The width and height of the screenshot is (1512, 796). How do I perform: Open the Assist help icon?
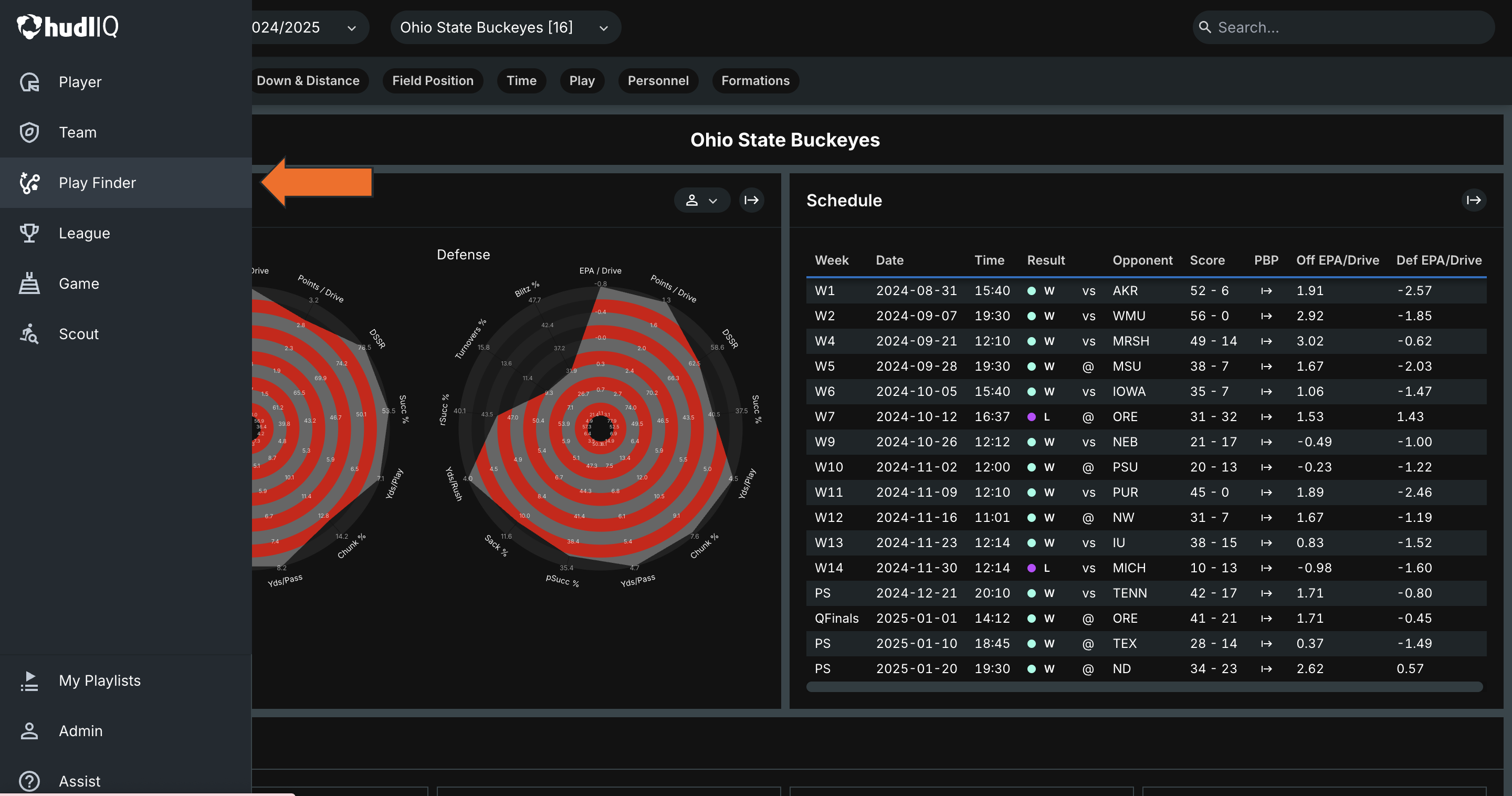click(x=29, y=781)
